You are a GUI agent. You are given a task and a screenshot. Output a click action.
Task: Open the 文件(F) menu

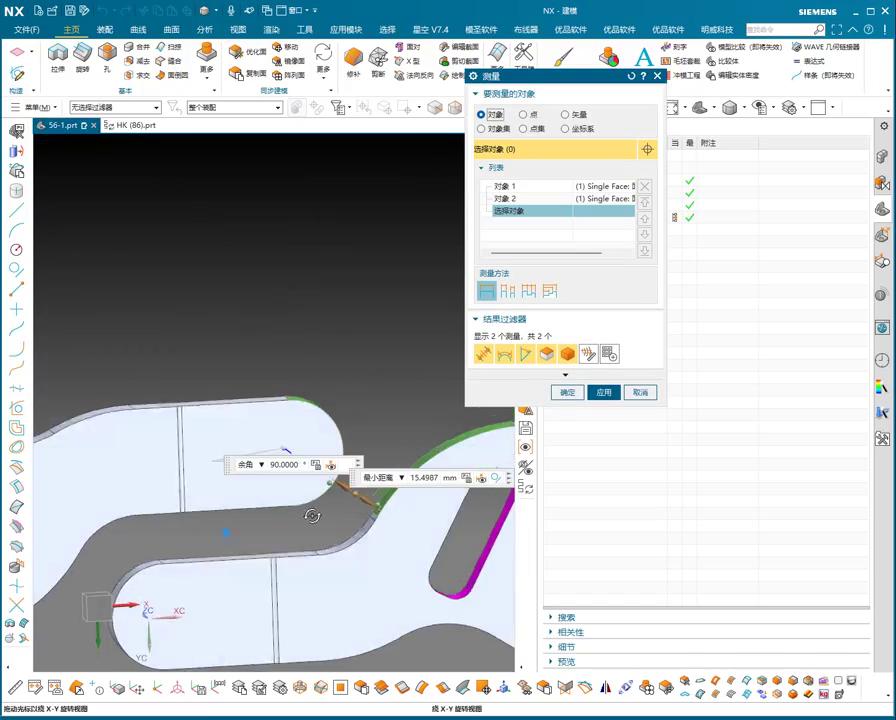coord(27,30)
